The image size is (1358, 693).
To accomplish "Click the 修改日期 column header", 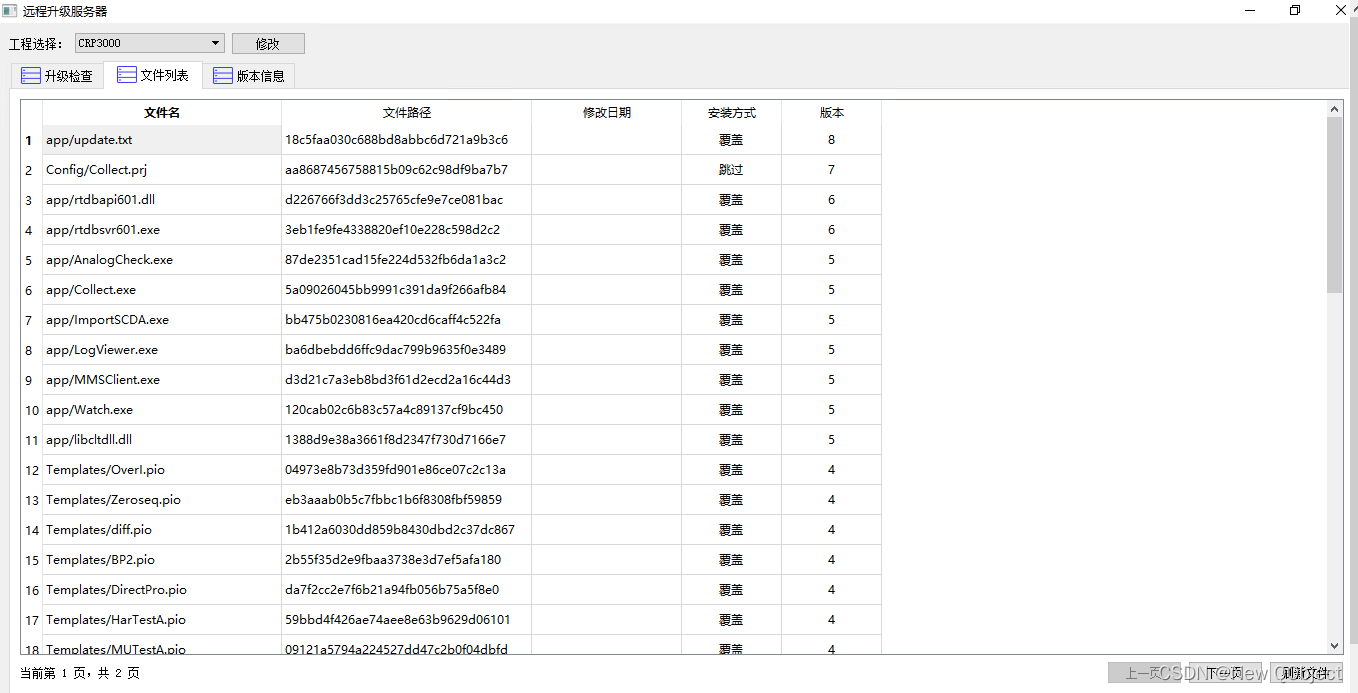I will (x=607, y=113).
